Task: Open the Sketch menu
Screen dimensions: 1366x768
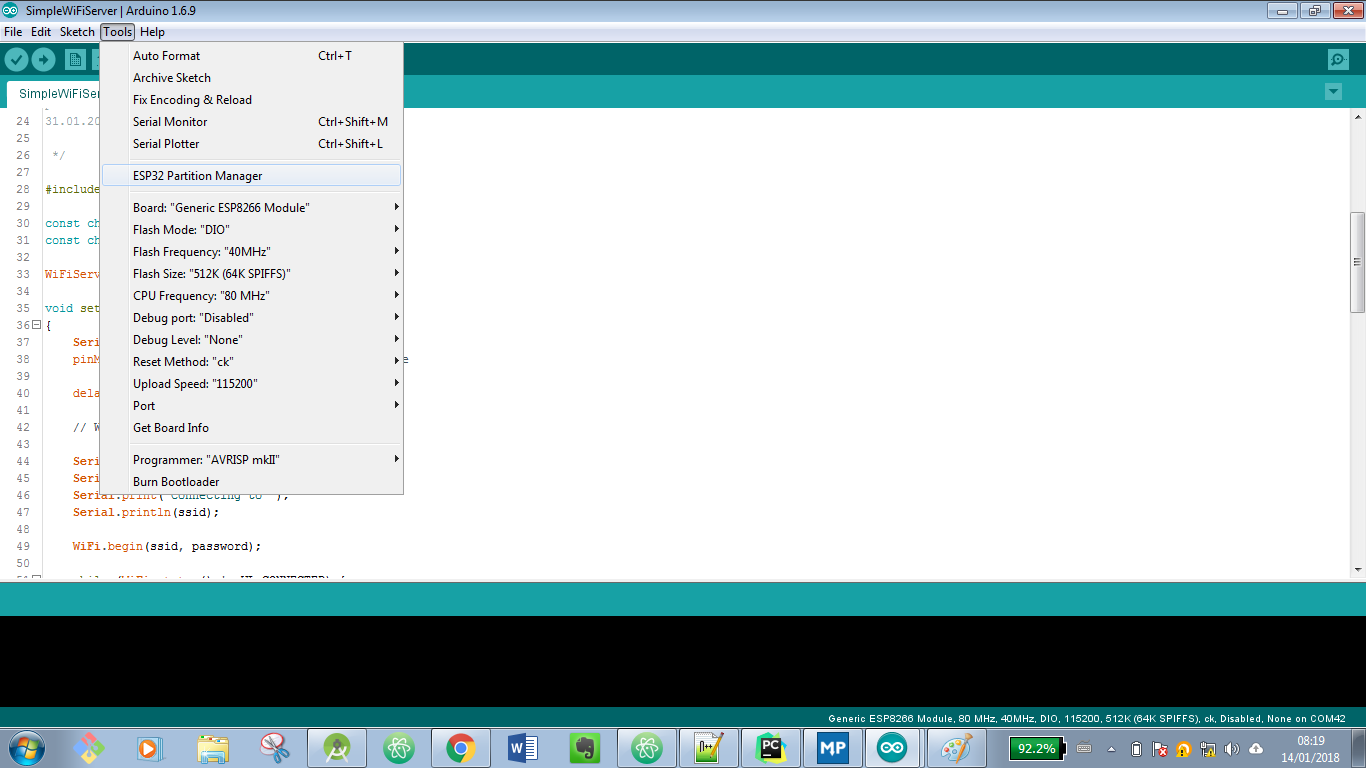Action: (77, 32)
